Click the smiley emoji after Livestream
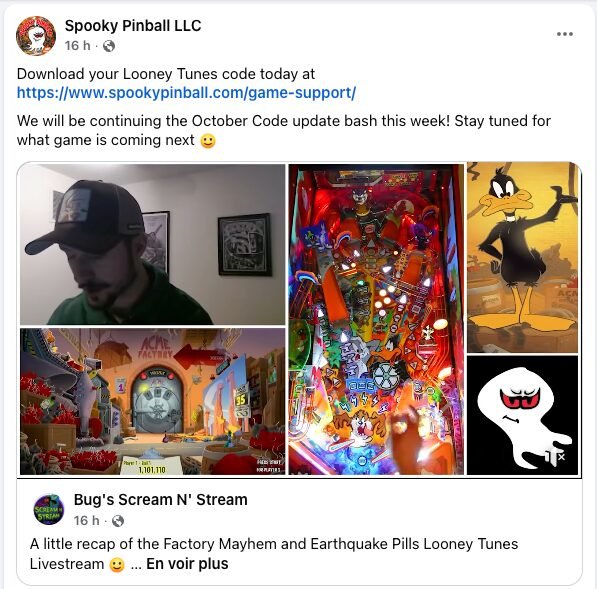Image resolution: width=597 pixels, height=589 pixels. point(117,565)
